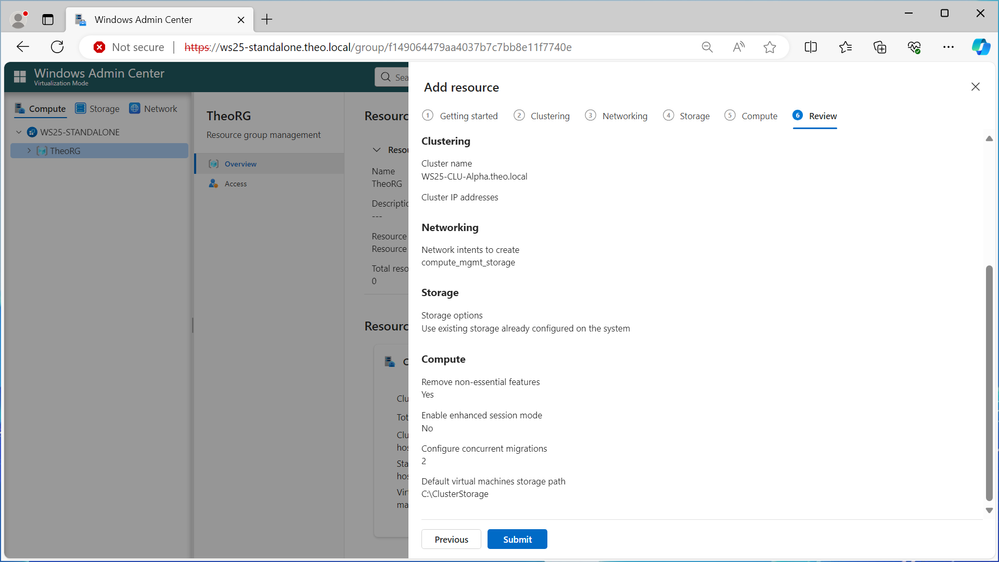
Task: Click the search box in header
Action: tap(392, 77)
